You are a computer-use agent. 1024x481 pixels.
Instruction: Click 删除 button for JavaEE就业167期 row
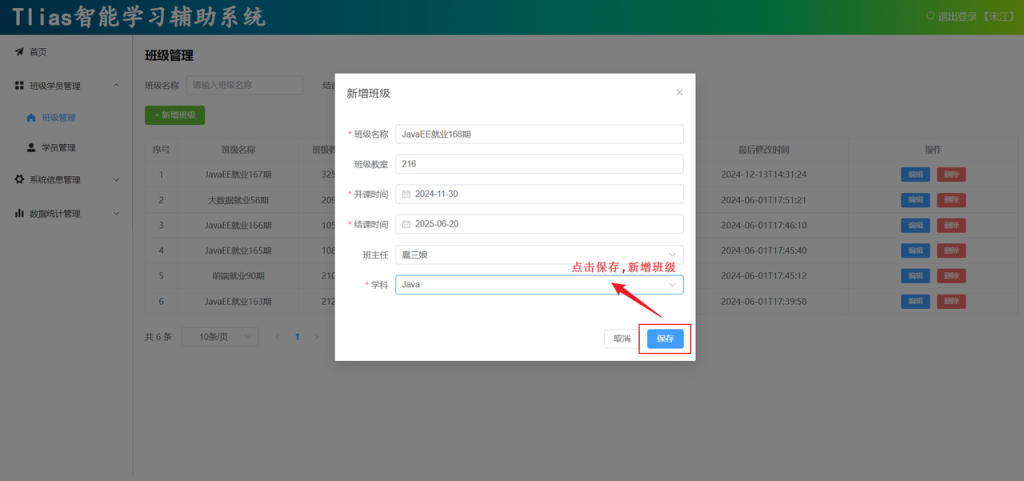[x=951, y=174]
